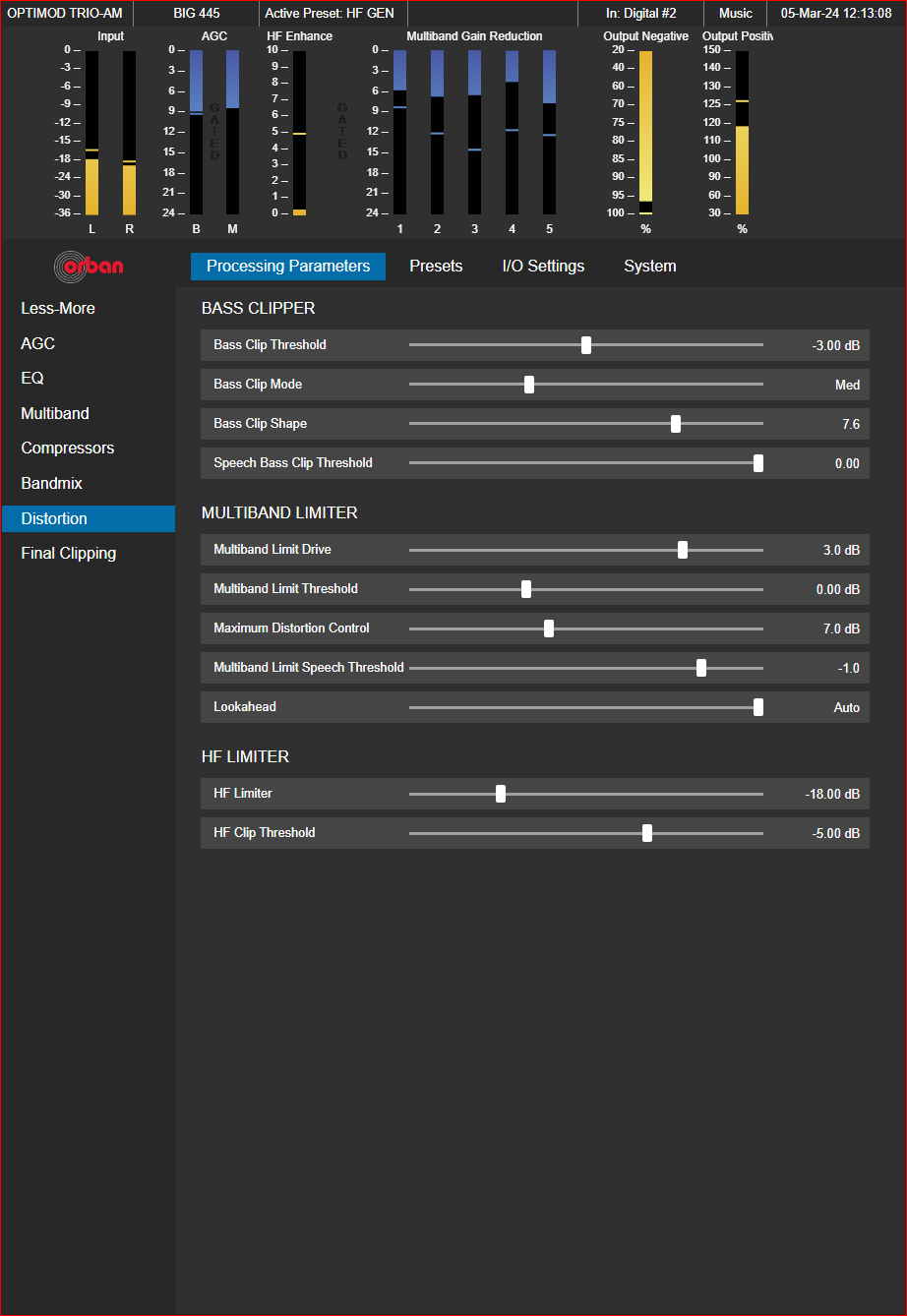
Task: Navigate to Multiband settings
Action: pyautogui.click(x=54, y=413)
